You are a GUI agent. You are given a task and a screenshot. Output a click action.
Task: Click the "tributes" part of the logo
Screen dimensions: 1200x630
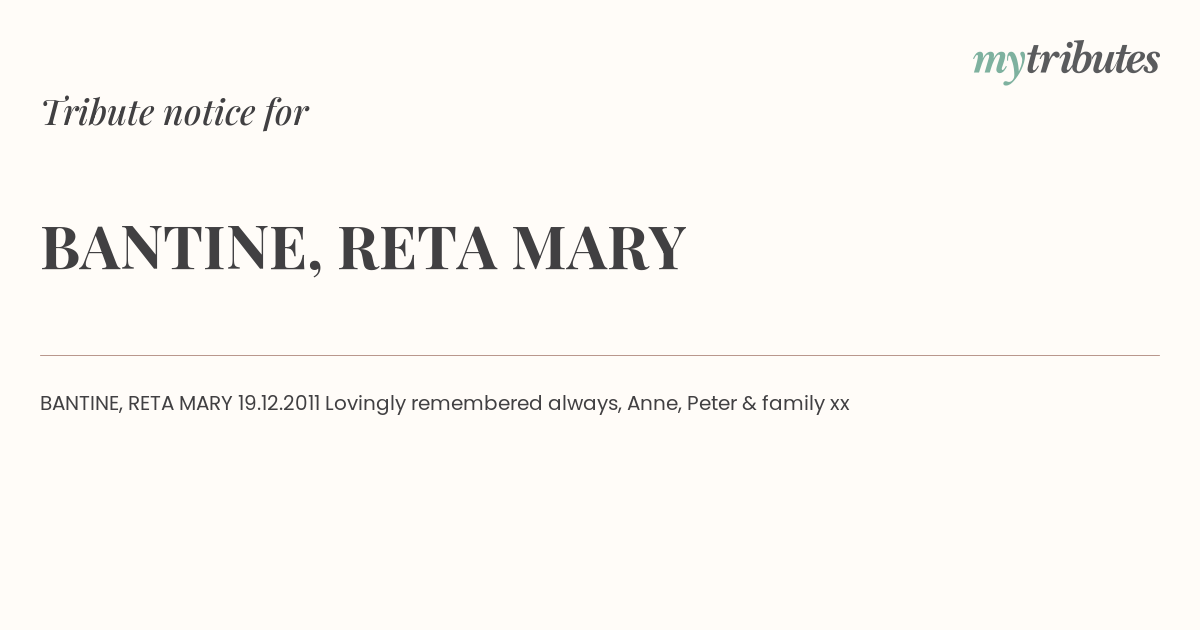coord(1093,59)
